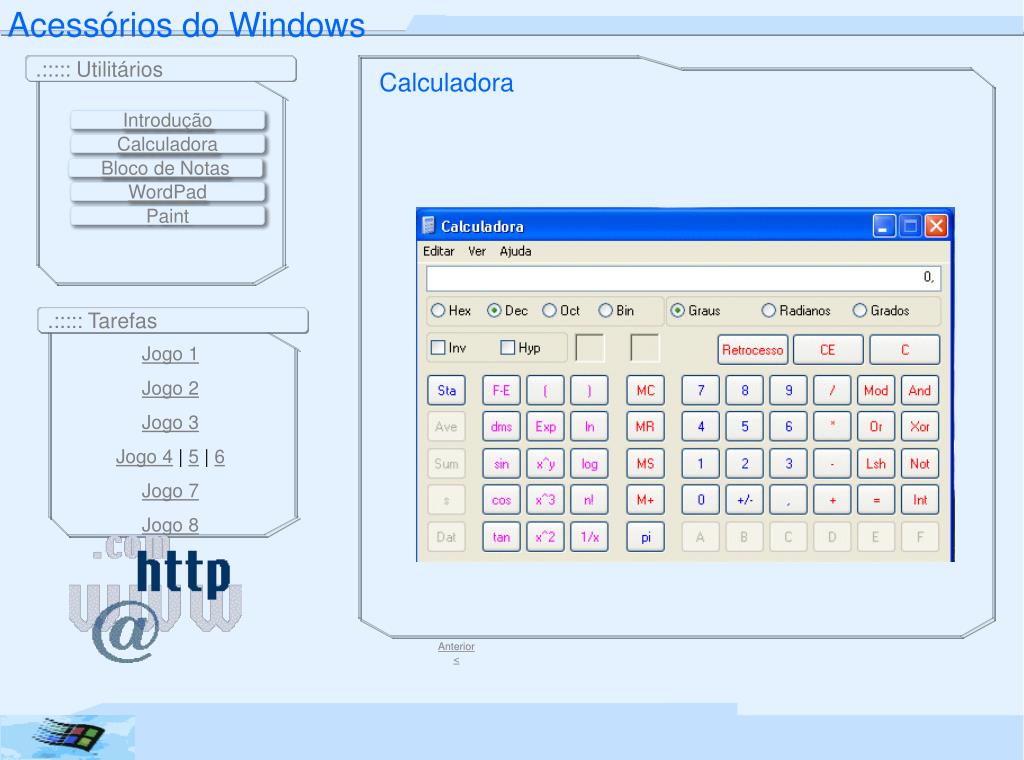1024x760 pixels.
Task: Click the MC memory clear button
Action: point(645,390)
